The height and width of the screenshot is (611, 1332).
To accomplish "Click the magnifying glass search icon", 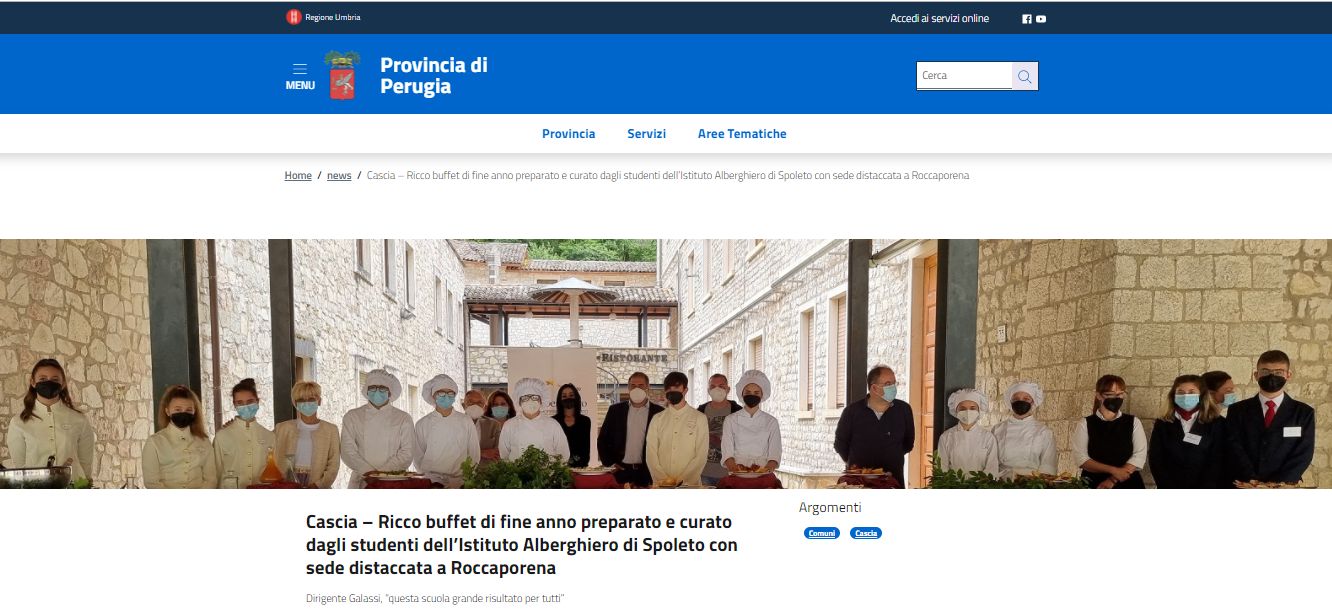I will click(x=1024, y=76).
